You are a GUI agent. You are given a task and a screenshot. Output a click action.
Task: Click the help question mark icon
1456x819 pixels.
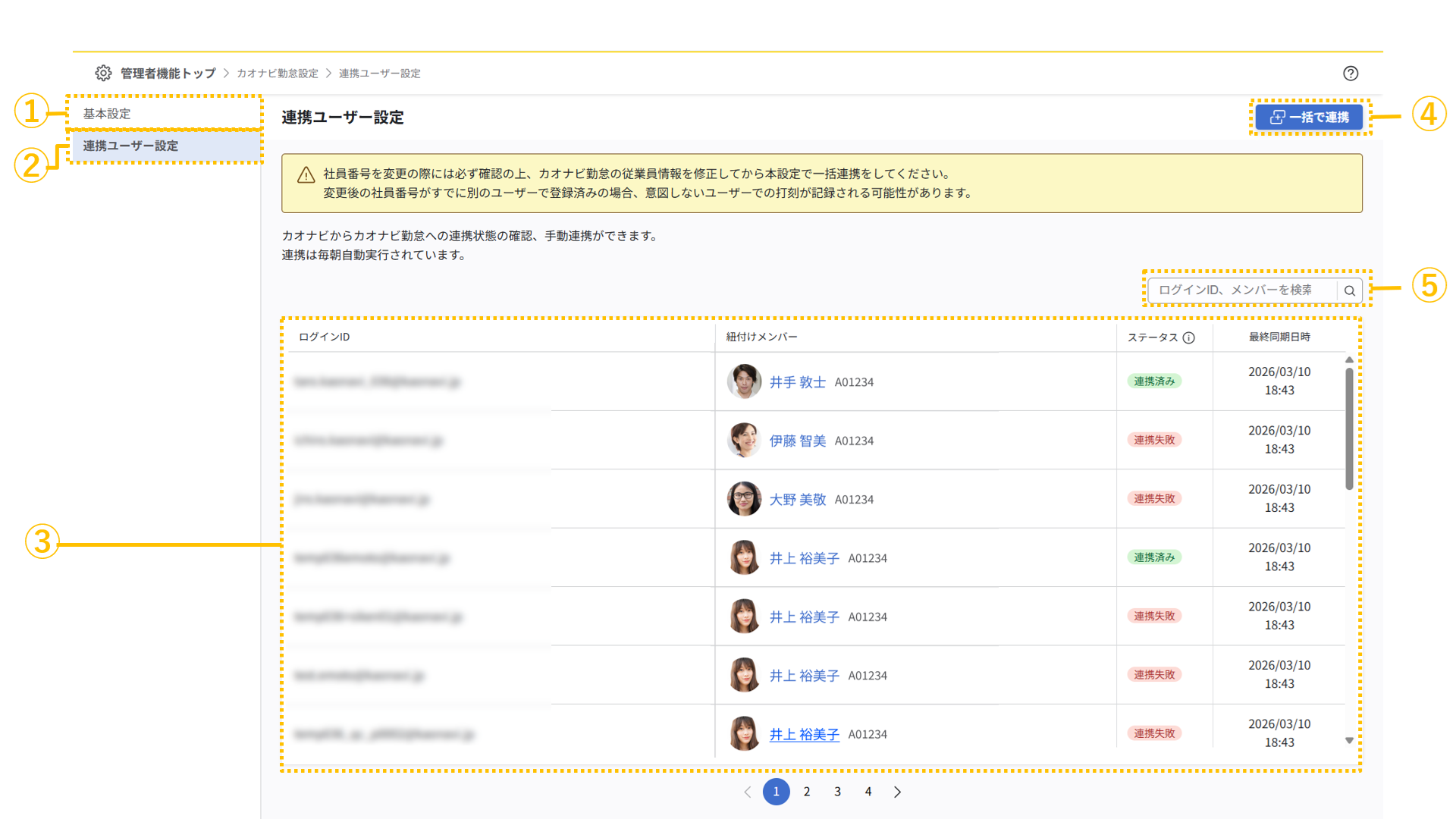tap(1351, 73)
